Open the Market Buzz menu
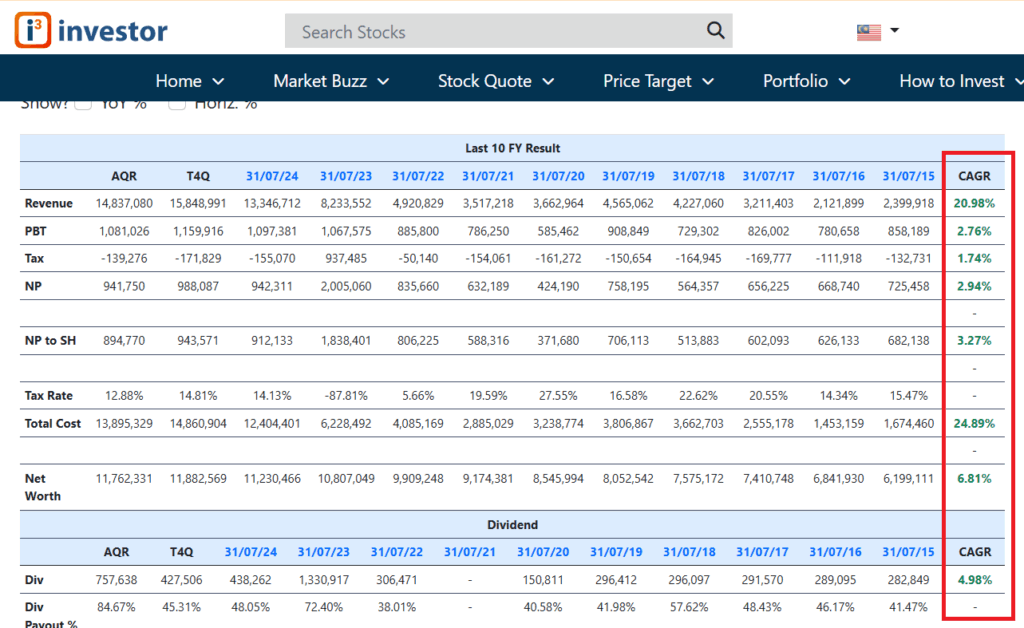 click(331, 81)
